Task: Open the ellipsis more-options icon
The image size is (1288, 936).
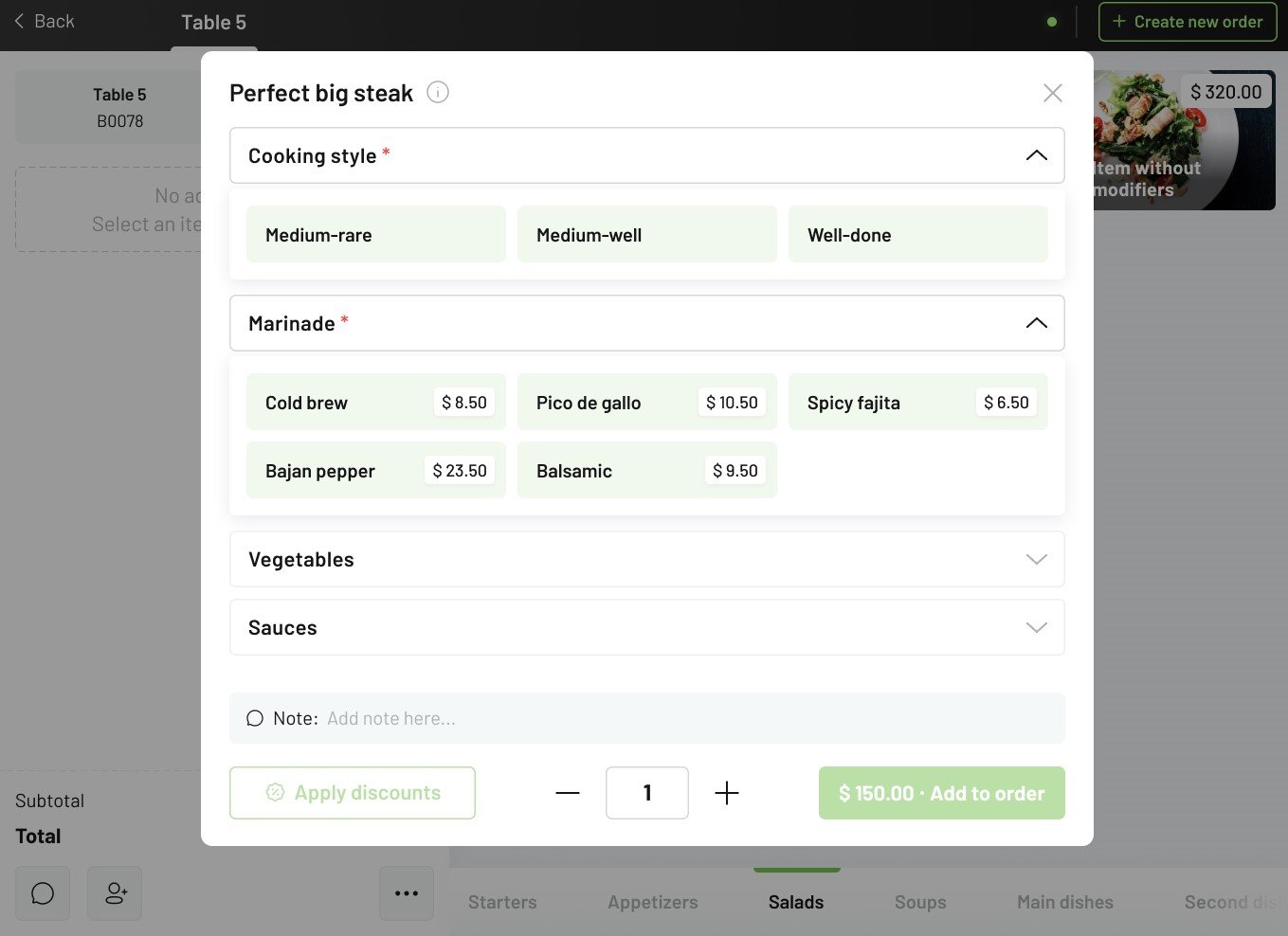Action: click(x=406, y=892)
